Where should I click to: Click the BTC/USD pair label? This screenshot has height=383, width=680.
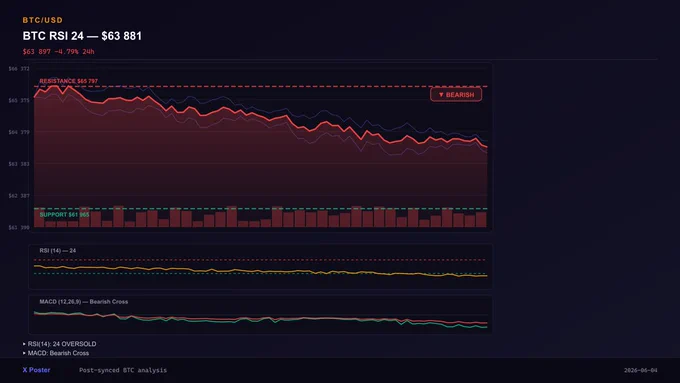coord(42,20)
